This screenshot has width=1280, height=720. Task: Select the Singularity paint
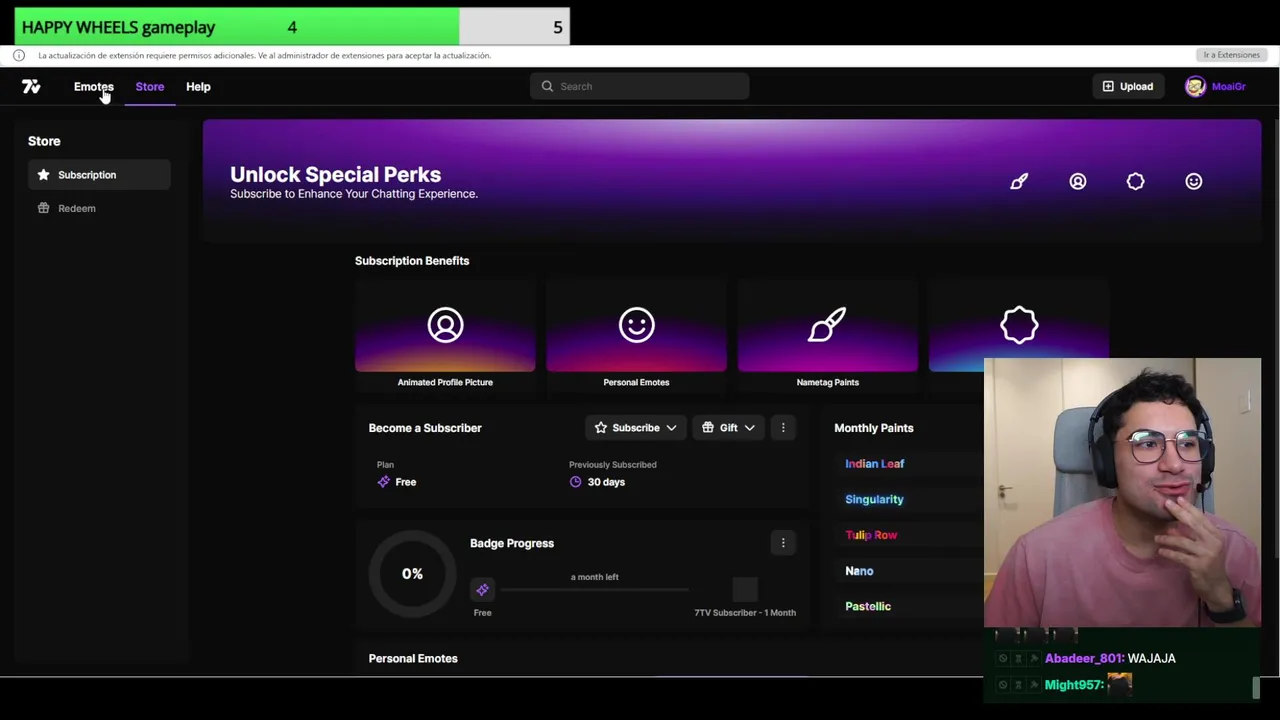click(874, 499)
